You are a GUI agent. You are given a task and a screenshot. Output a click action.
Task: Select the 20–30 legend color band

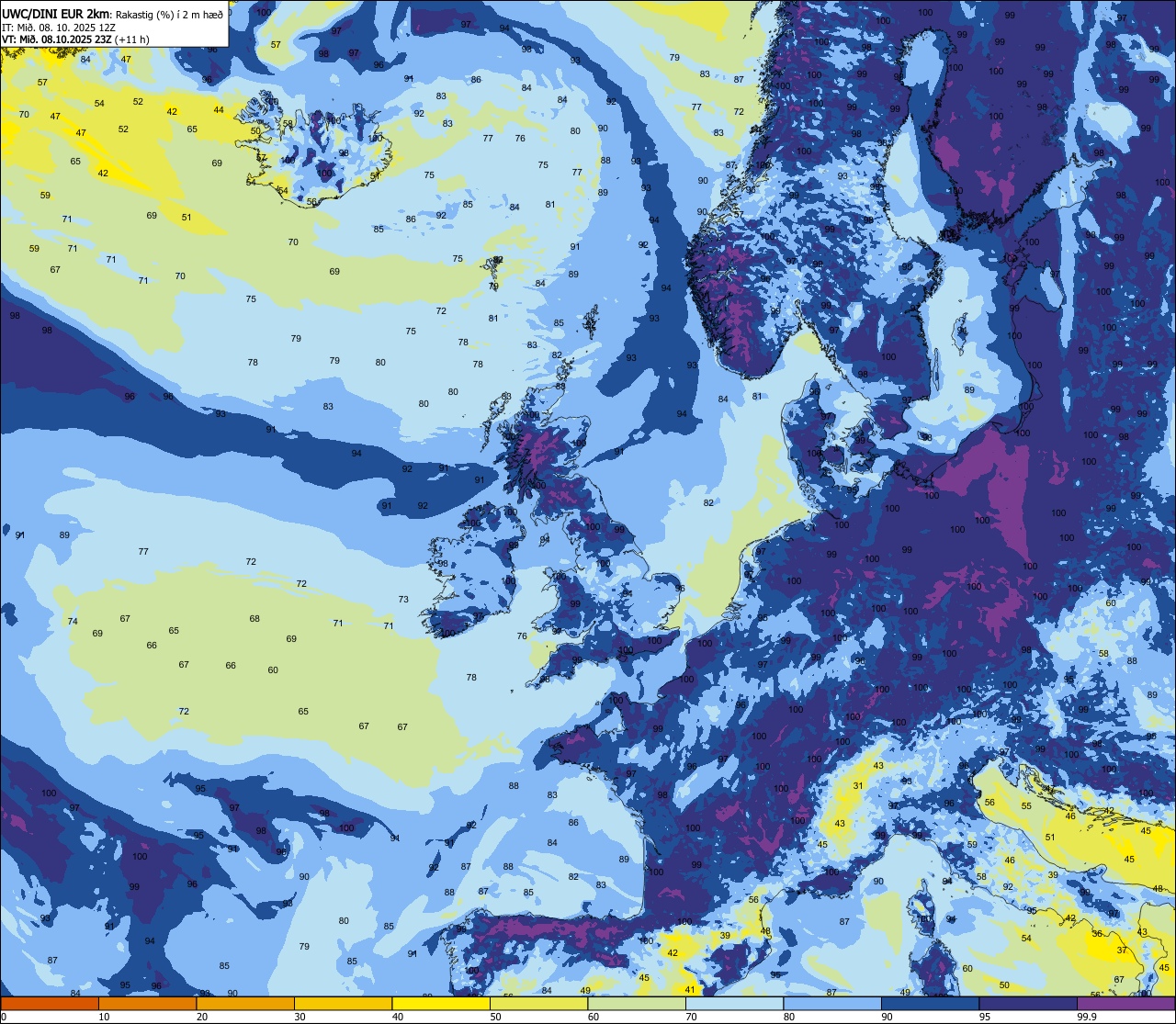tap(245, 1003)
